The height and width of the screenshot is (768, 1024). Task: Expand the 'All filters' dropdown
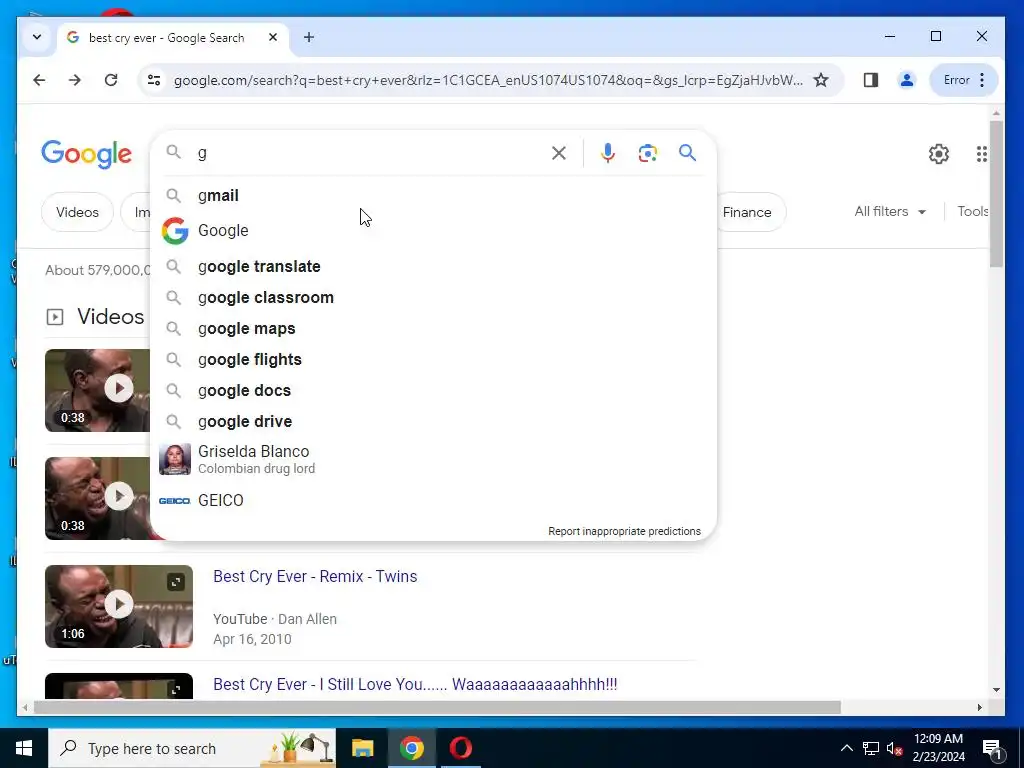pos(890,212)
